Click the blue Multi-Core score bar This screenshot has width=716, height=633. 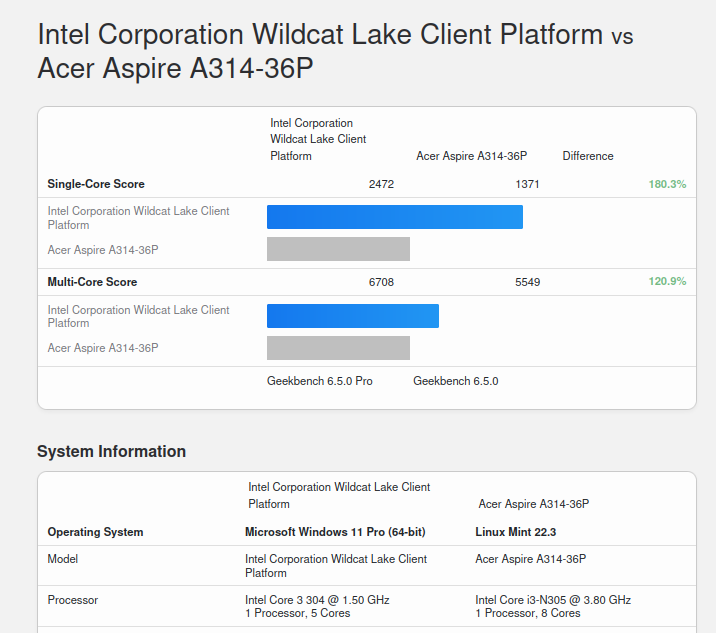(x=352, y=316)
